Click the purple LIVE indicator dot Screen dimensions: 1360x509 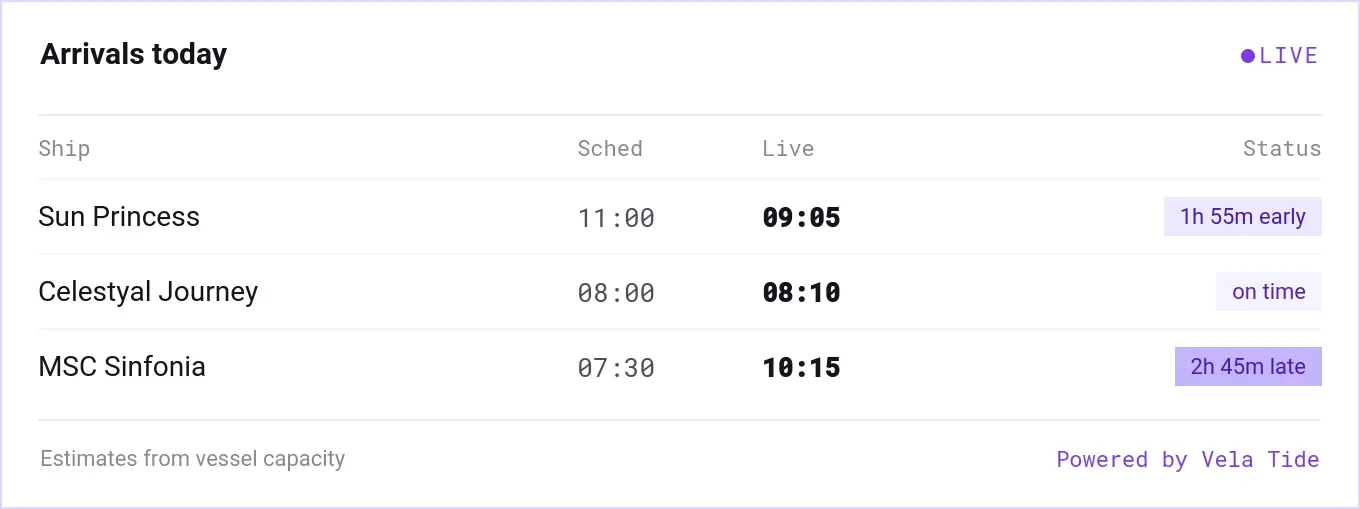coord(1248,56)
